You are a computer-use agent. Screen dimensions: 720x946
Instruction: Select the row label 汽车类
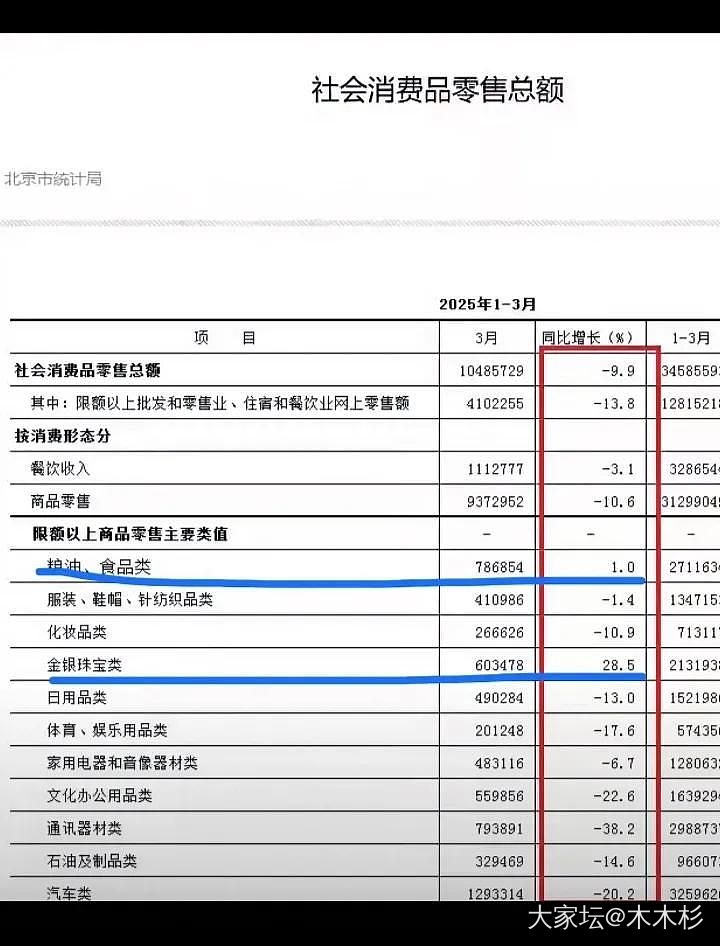69,893
